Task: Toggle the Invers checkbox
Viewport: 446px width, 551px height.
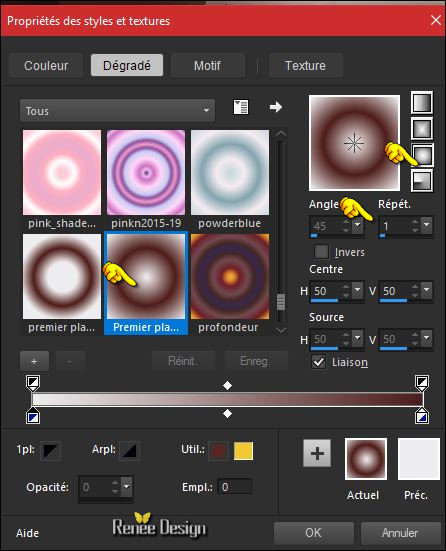Action: click(x=322, y=252)
